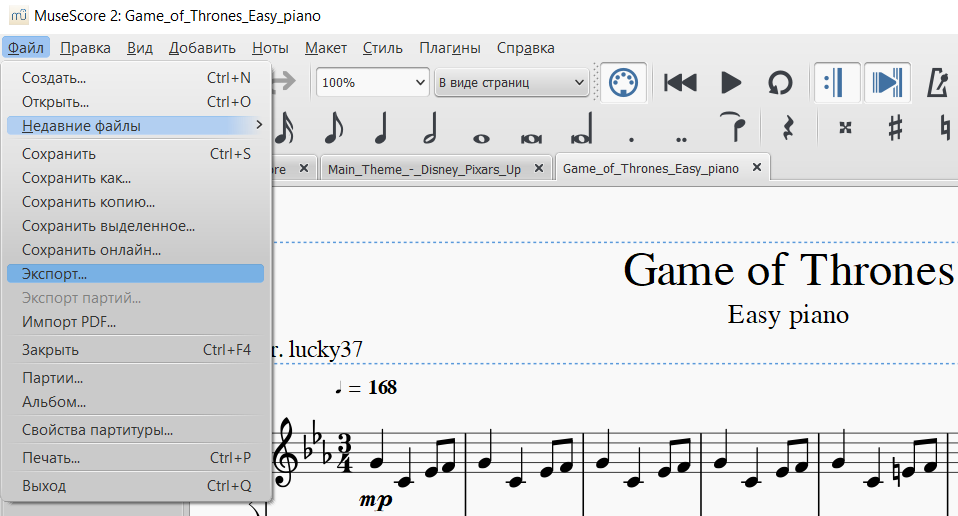The image size is (958, 516).
Task: Apply the natural accidental
Action: [x=946, y=128]
